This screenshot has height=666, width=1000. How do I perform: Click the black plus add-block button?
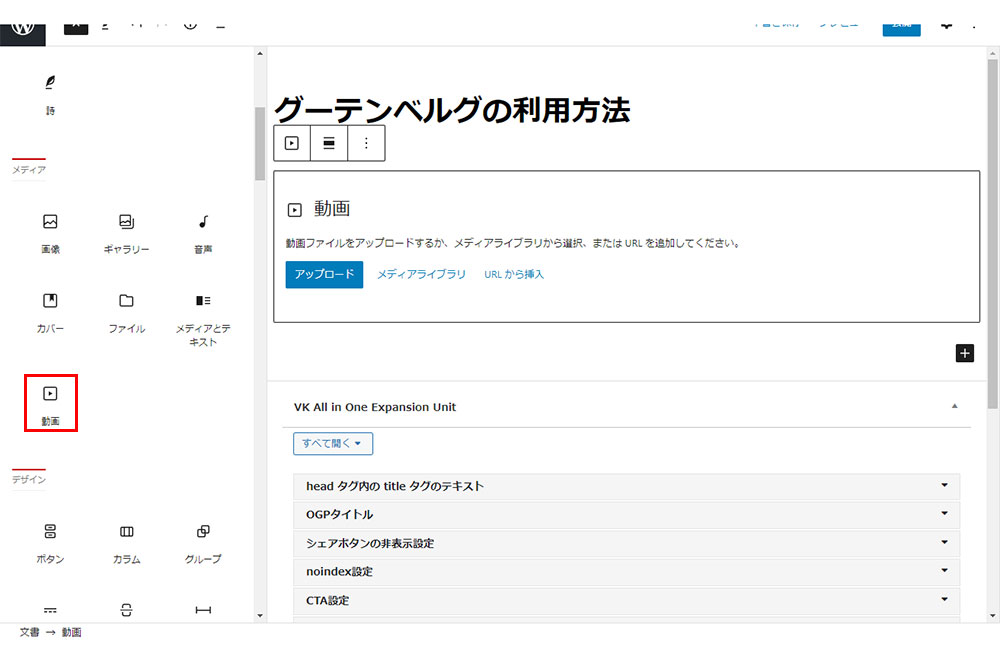point(964,353)
